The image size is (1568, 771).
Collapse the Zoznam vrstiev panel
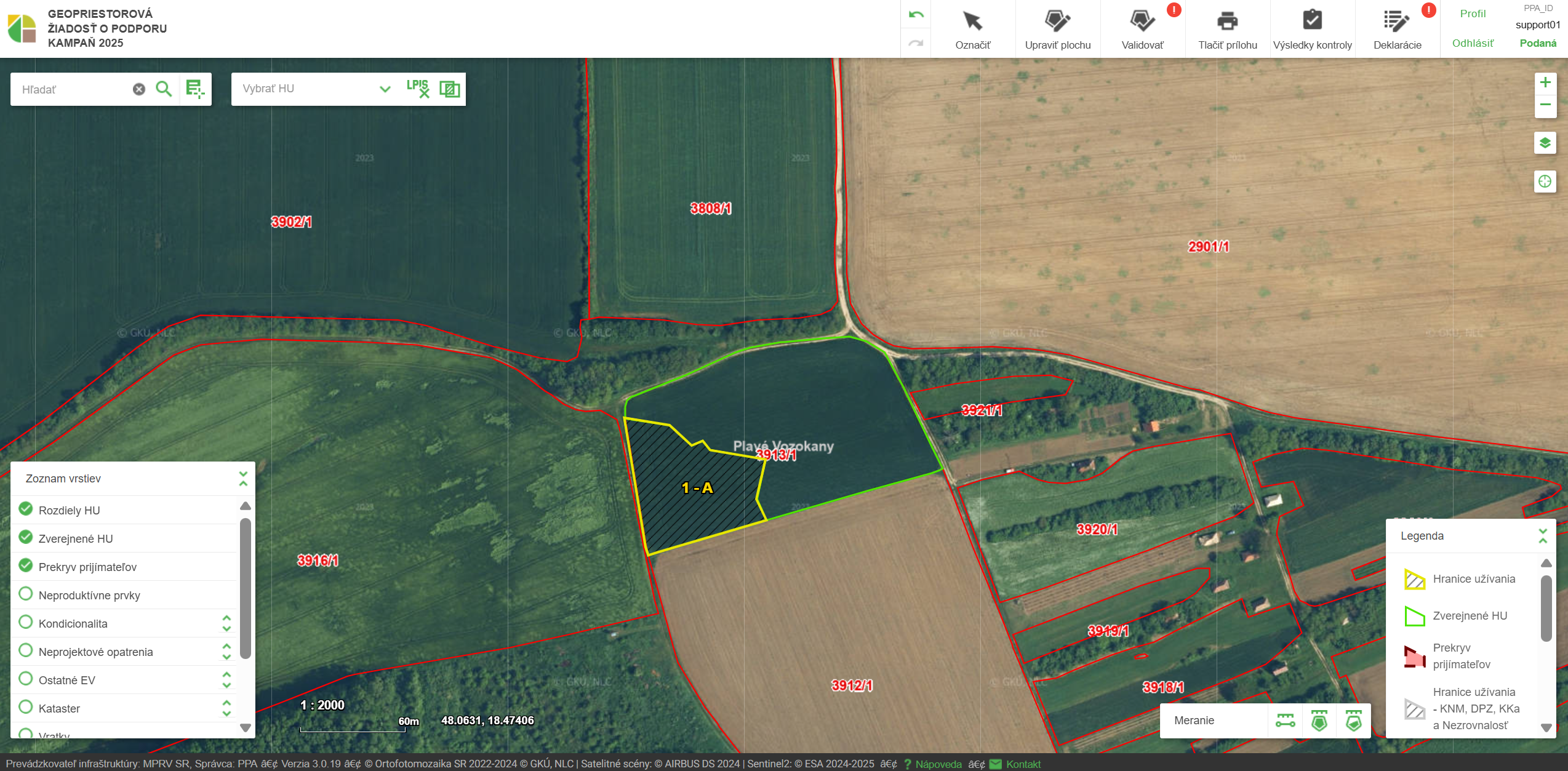[x=243, y=479]
